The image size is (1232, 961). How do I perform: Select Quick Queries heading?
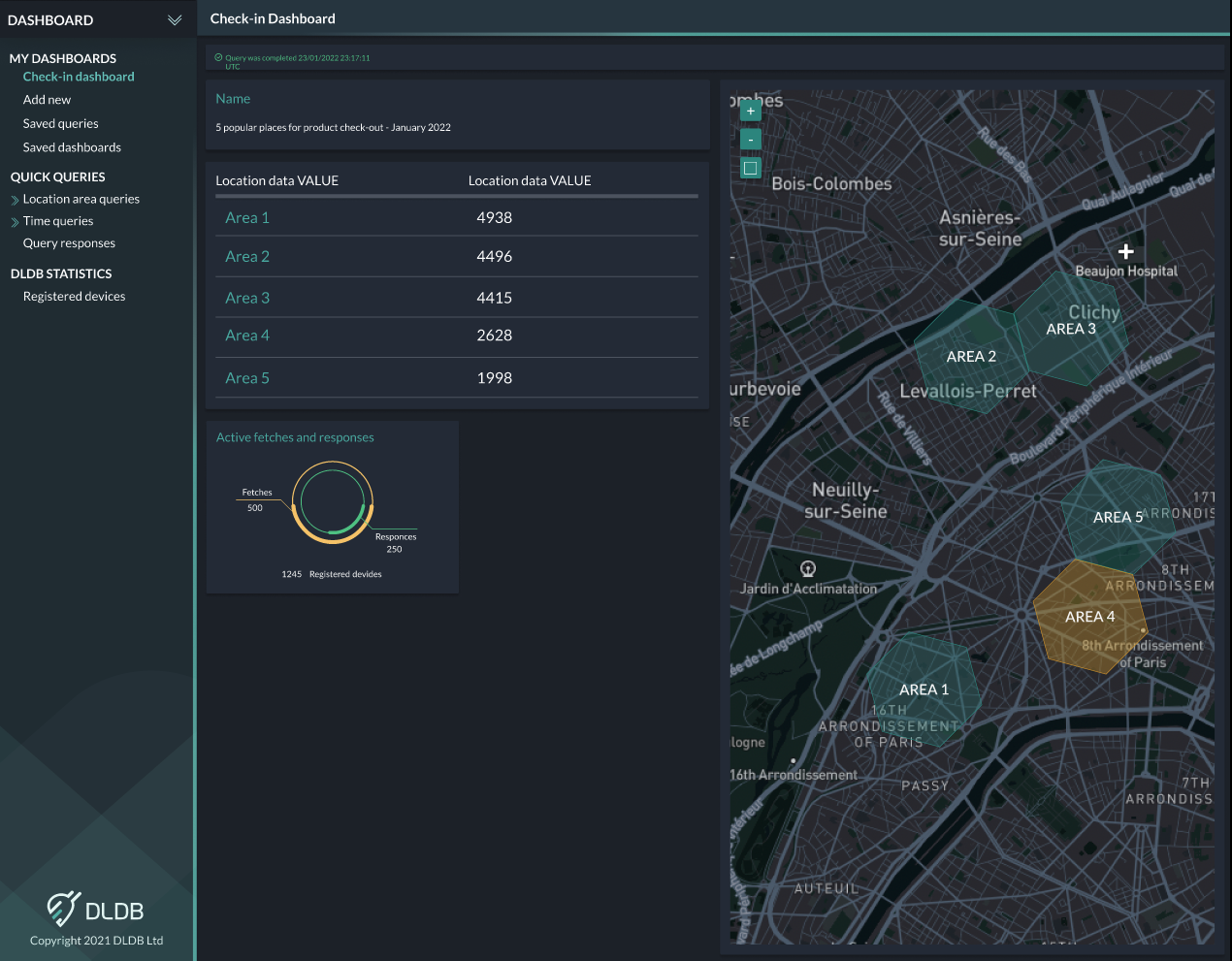pyautogui.click(x=58, y=177)
